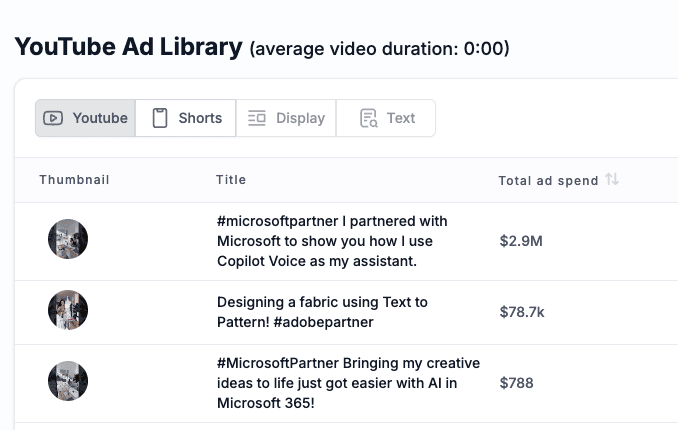The height and width of the screenshot is (430, 678).
Task: Select the Display tab
Action: pyautogui.click(x=286, y=118)
